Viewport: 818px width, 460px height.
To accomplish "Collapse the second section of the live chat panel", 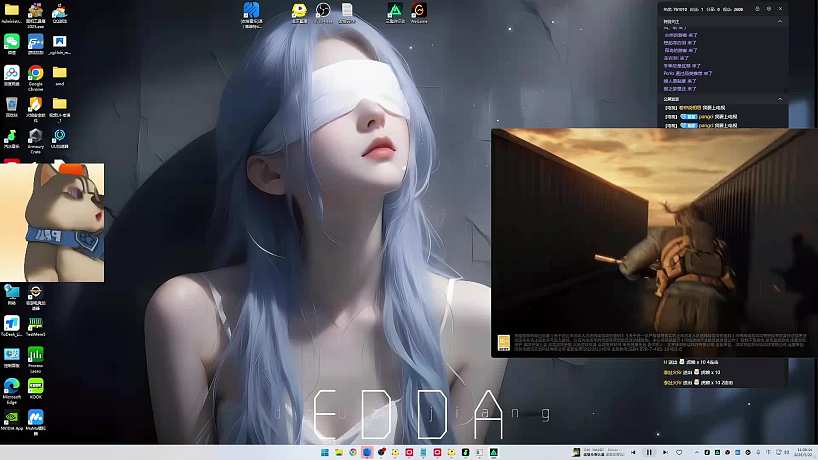I will [780, 99].
